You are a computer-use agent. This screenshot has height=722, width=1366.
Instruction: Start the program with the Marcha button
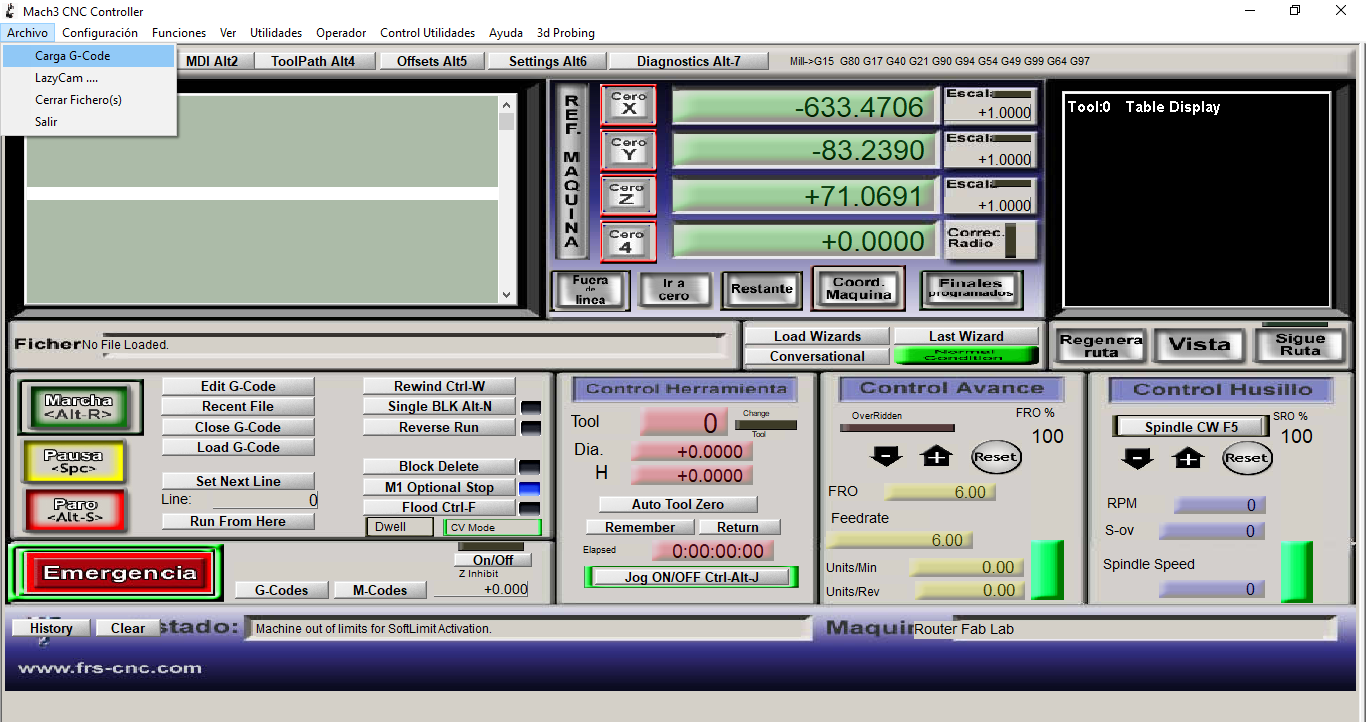coord(80,407)
